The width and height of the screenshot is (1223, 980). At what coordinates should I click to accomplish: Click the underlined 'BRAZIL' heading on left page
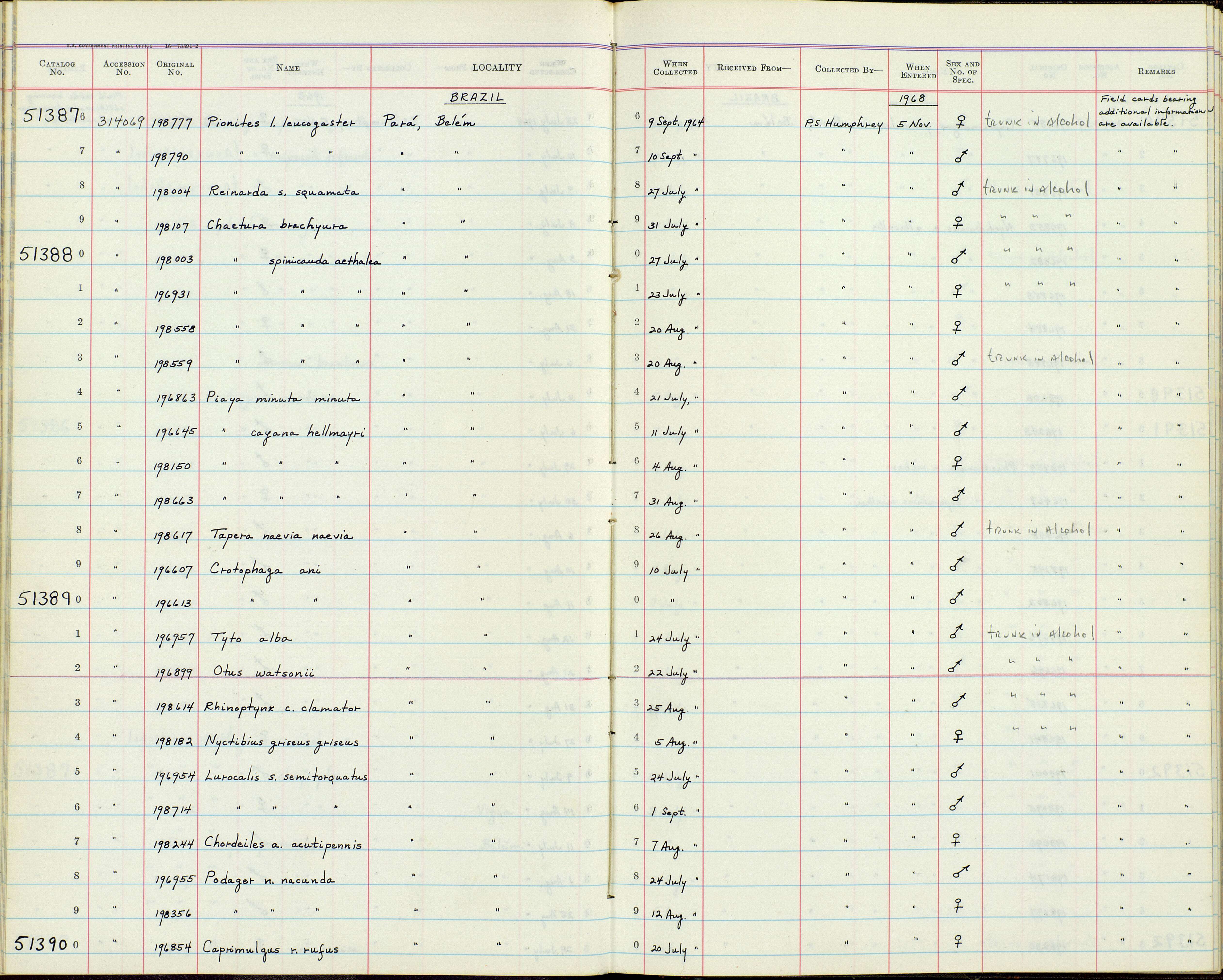click(477, 97)
